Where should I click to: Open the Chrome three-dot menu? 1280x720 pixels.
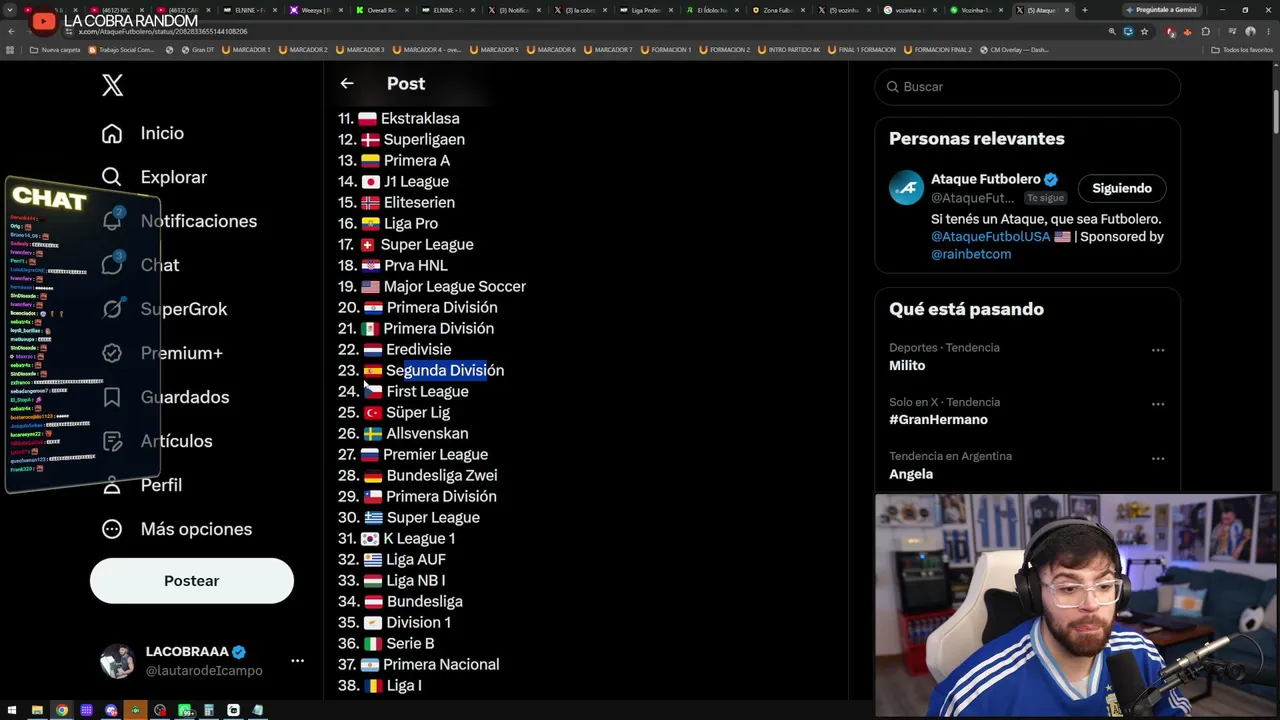[1268, 31]
